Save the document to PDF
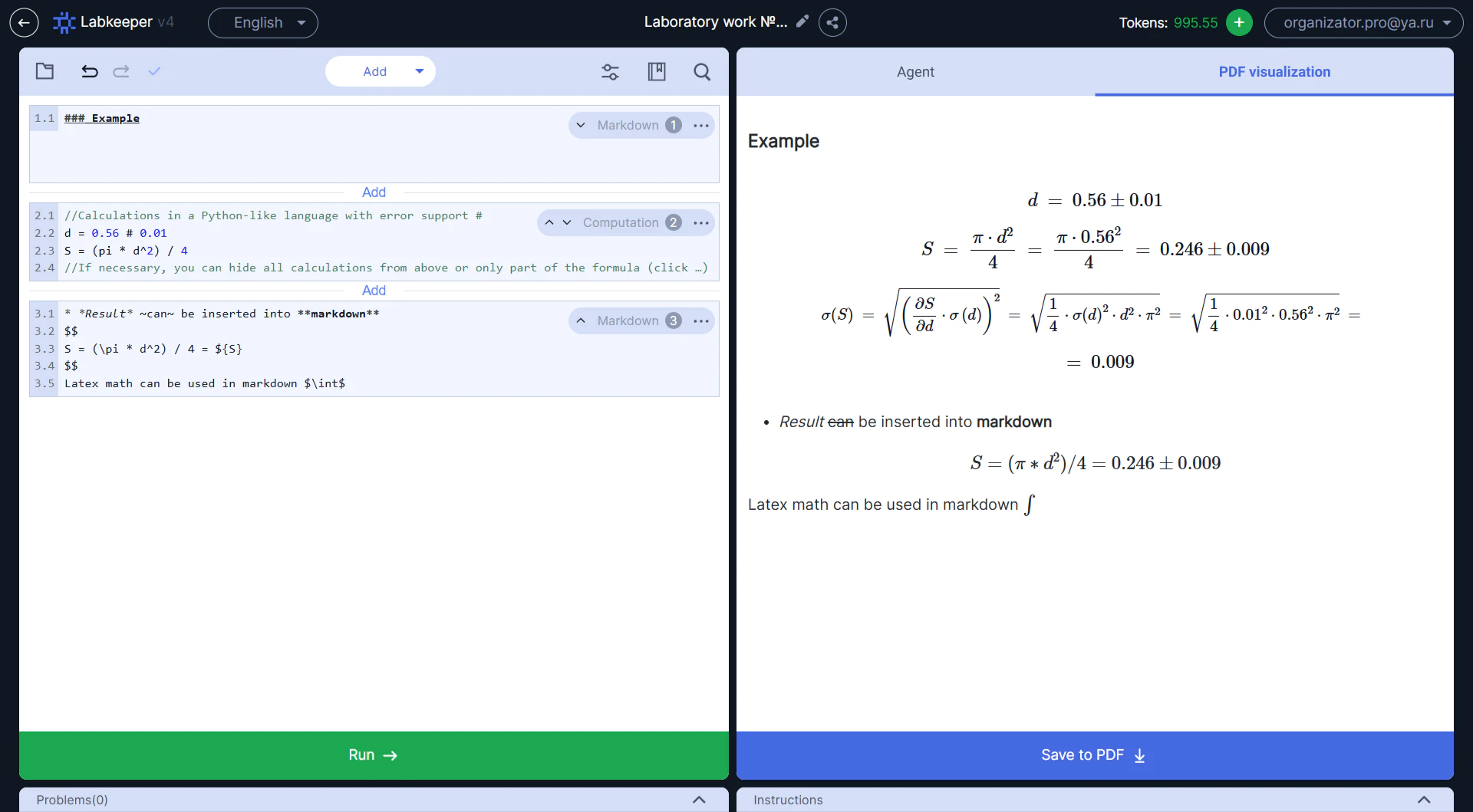The width and height of the screenshot is (1473, 812). click(1095, 755)
